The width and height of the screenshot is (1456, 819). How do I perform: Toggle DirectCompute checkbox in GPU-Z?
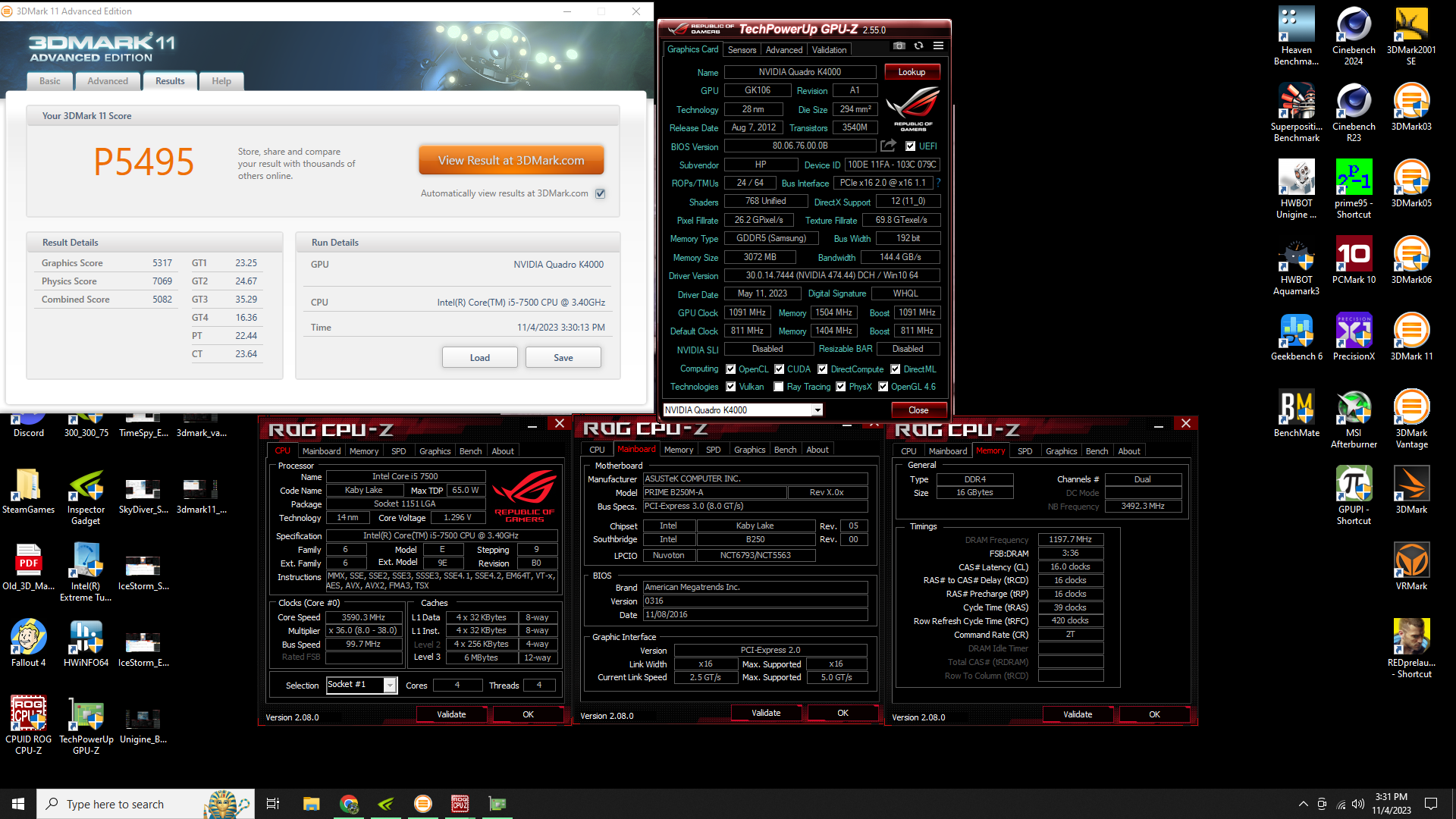point(822,369)
